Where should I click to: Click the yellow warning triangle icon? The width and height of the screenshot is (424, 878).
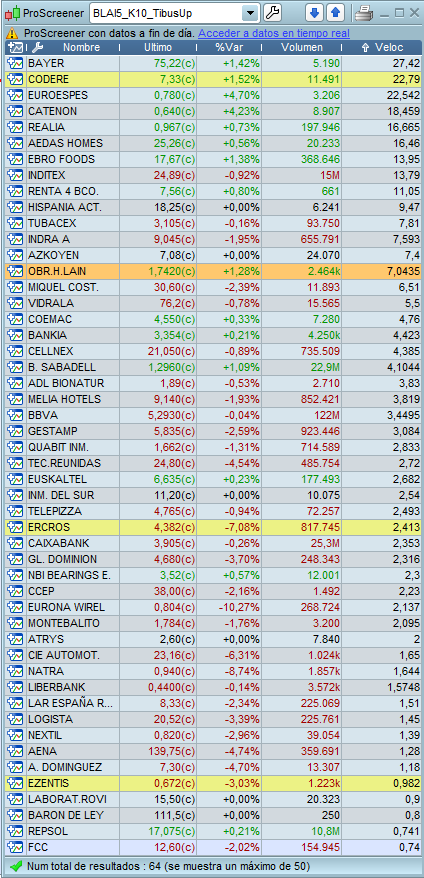tap(13, 33)
